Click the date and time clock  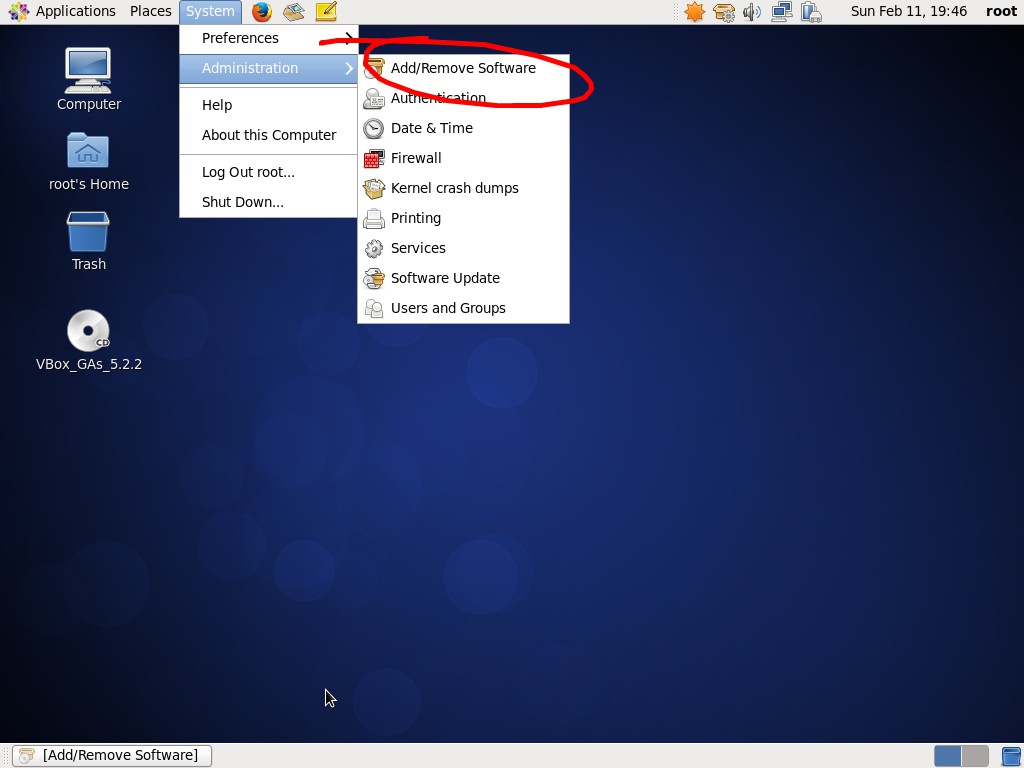[908, 11]
